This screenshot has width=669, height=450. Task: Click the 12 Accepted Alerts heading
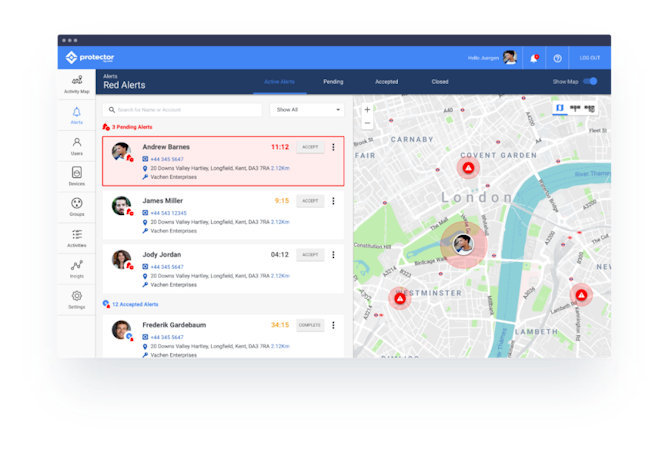(x=135, y=305)
